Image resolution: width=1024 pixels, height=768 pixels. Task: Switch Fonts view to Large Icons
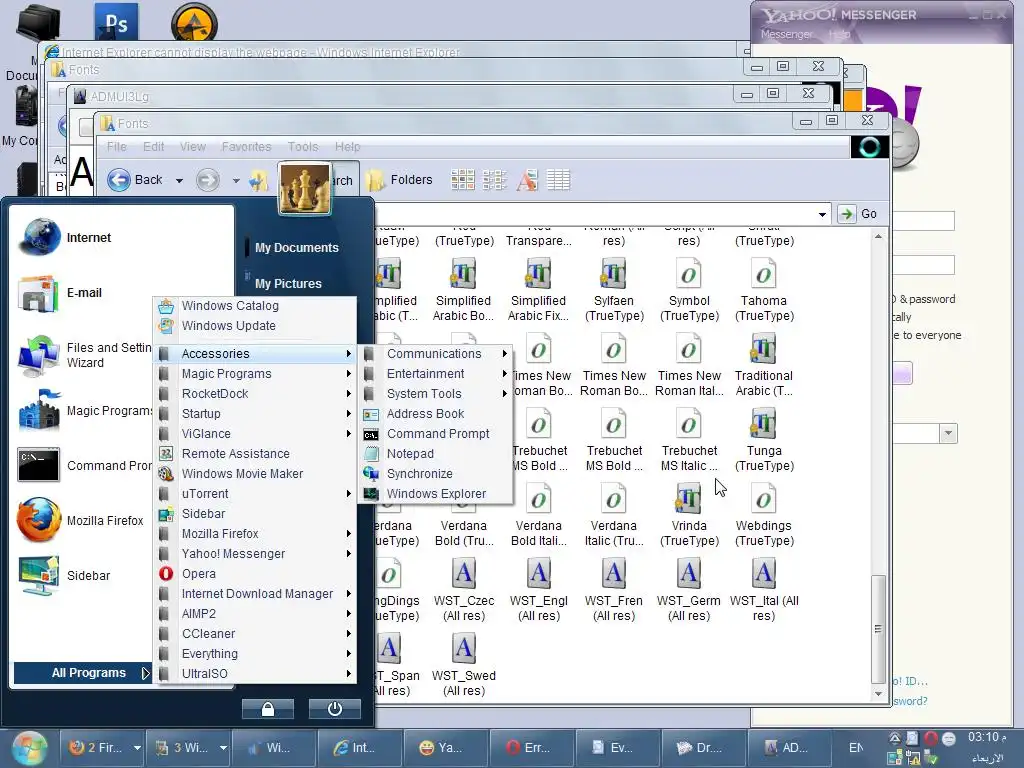click(x=462, y=180)
